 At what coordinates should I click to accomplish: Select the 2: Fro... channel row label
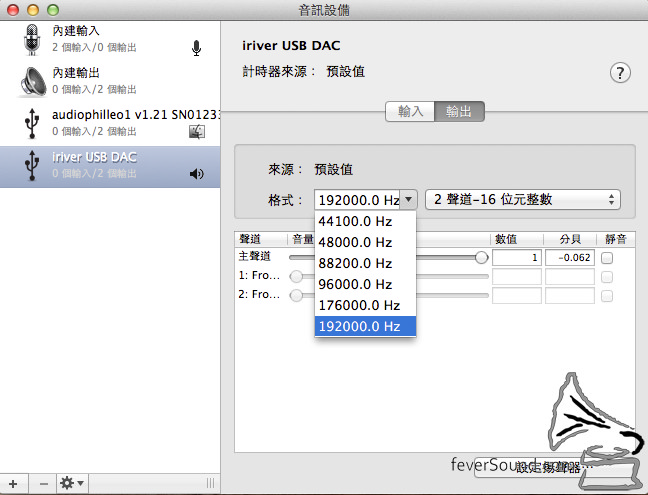point(259,294)
